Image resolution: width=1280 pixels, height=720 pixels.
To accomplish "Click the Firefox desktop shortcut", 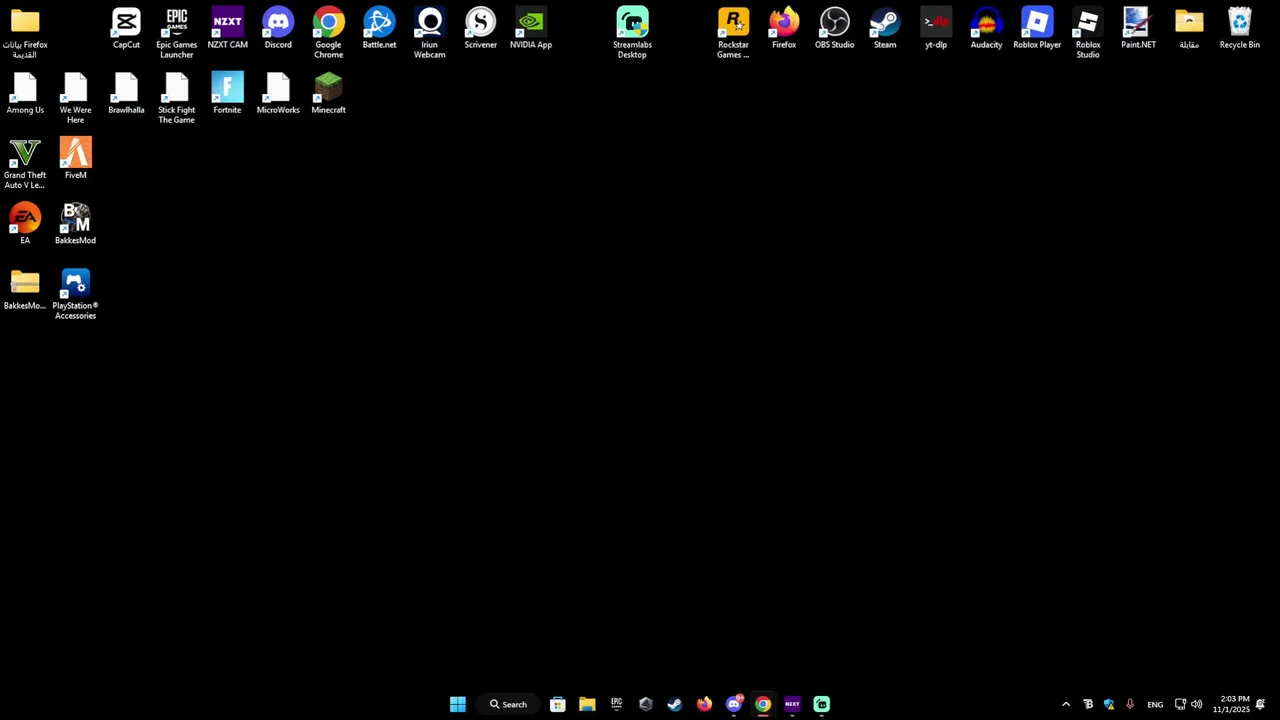I will tap(784, 28).
